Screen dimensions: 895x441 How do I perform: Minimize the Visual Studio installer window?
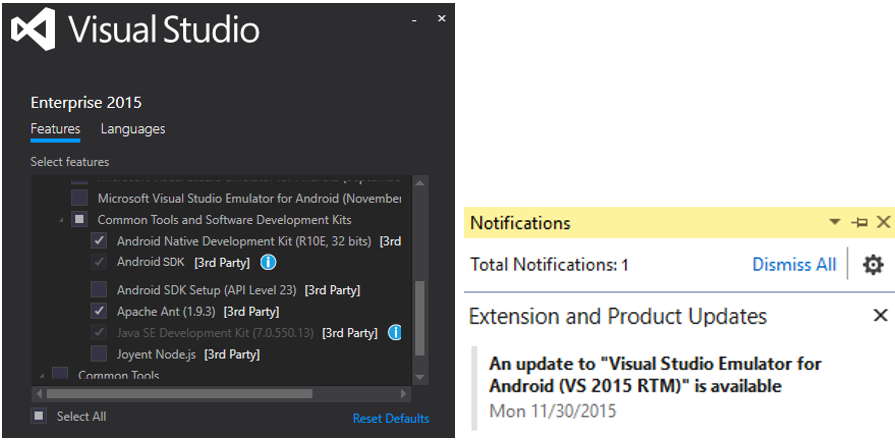click(414, 20)
